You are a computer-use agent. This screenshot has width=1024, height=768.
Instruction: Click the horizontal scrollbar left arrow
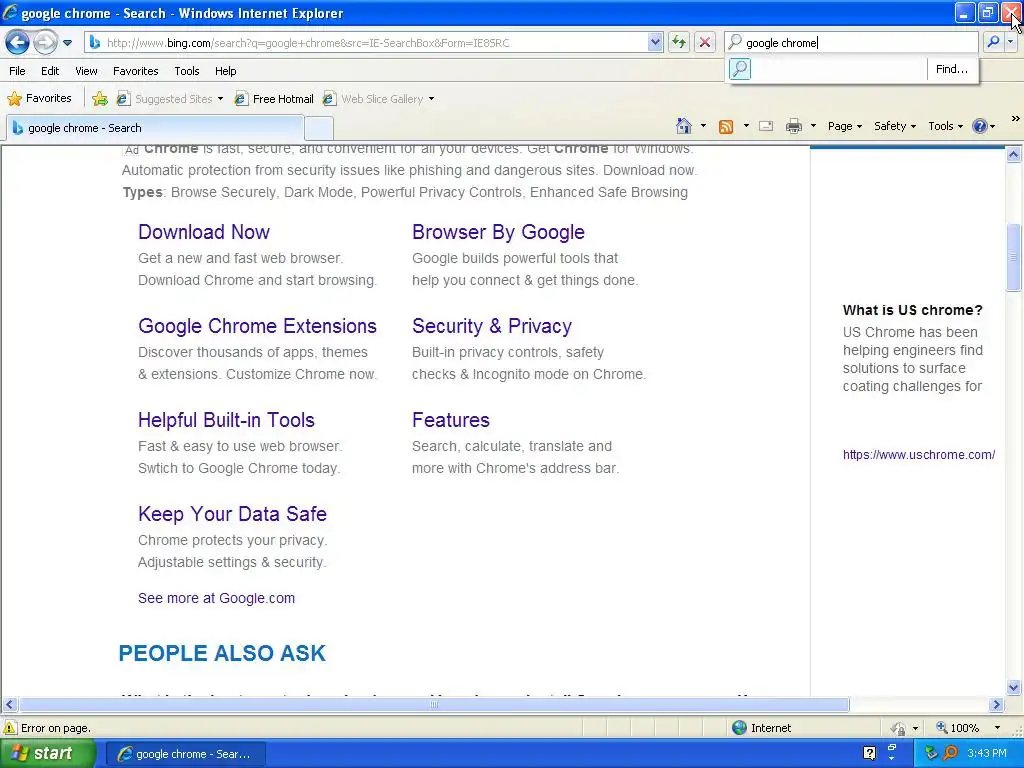click(9, 705)
